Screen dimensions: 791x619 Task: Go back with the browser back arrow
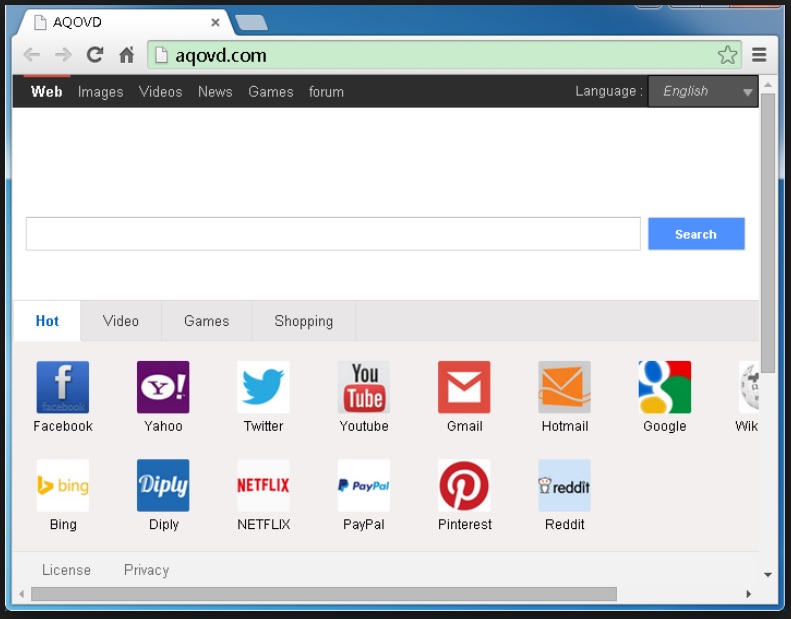point(32,54)
